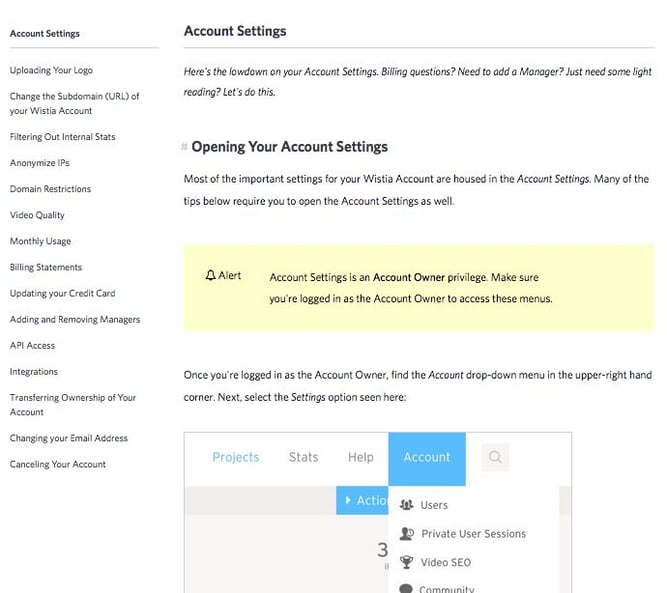The width and height of the screenshot is (667, 593).
Task: Click the Video SEO trophy icon
Action: [406, 562]
